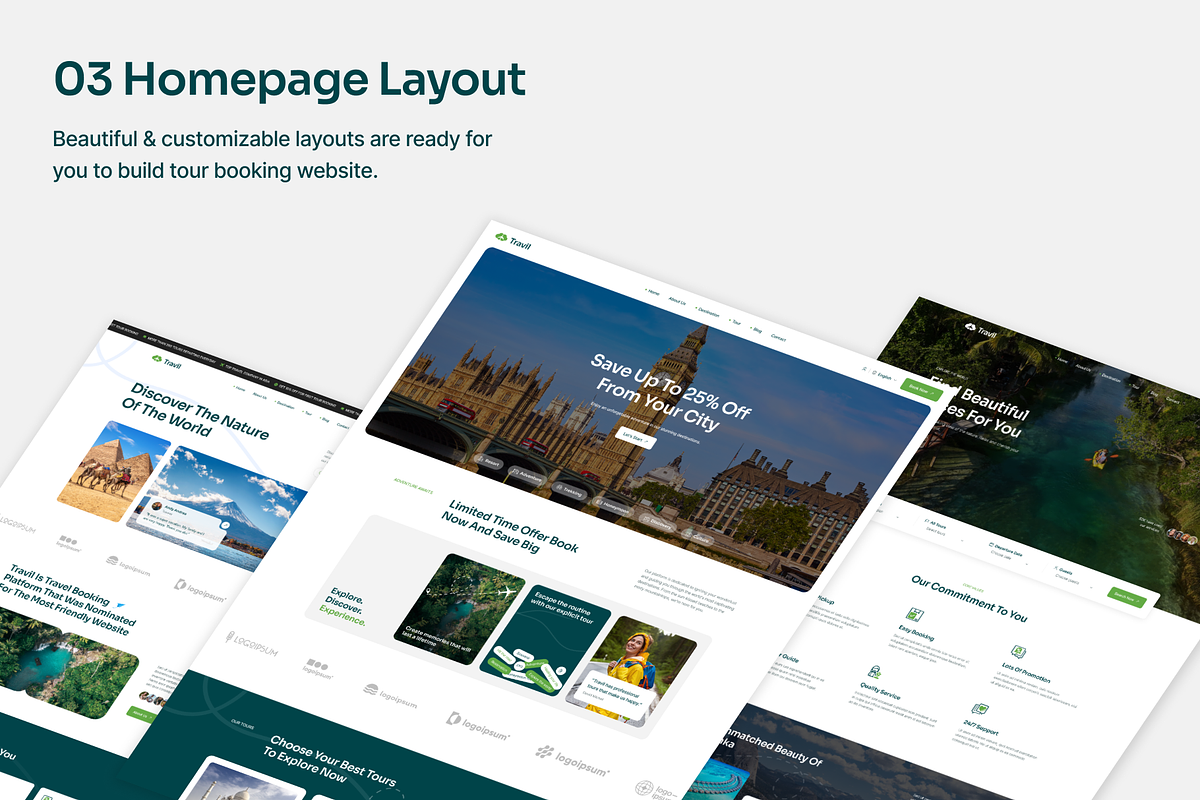The height and width of the screenshot is (800, 1200).
Task: Open Home menu on the center homepage
Action: point(653,293)
